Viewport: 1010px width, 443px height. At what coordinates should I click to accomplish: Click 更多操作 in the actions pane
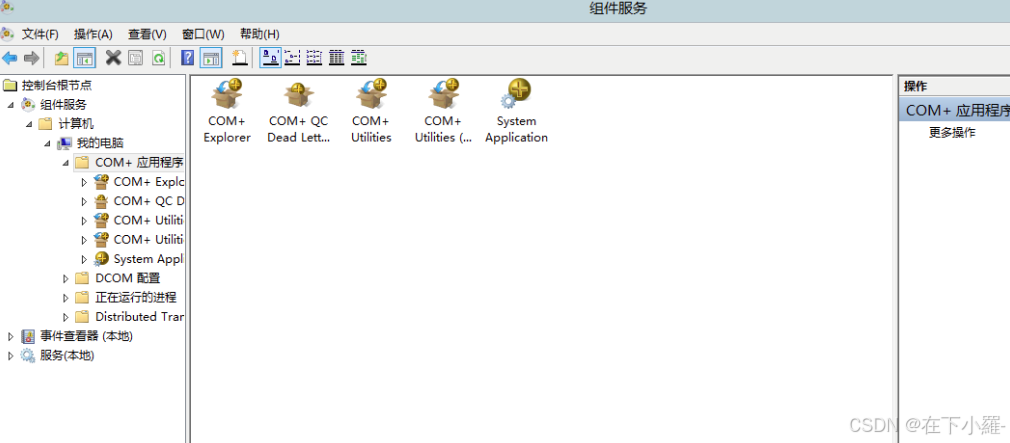(952, 133)
